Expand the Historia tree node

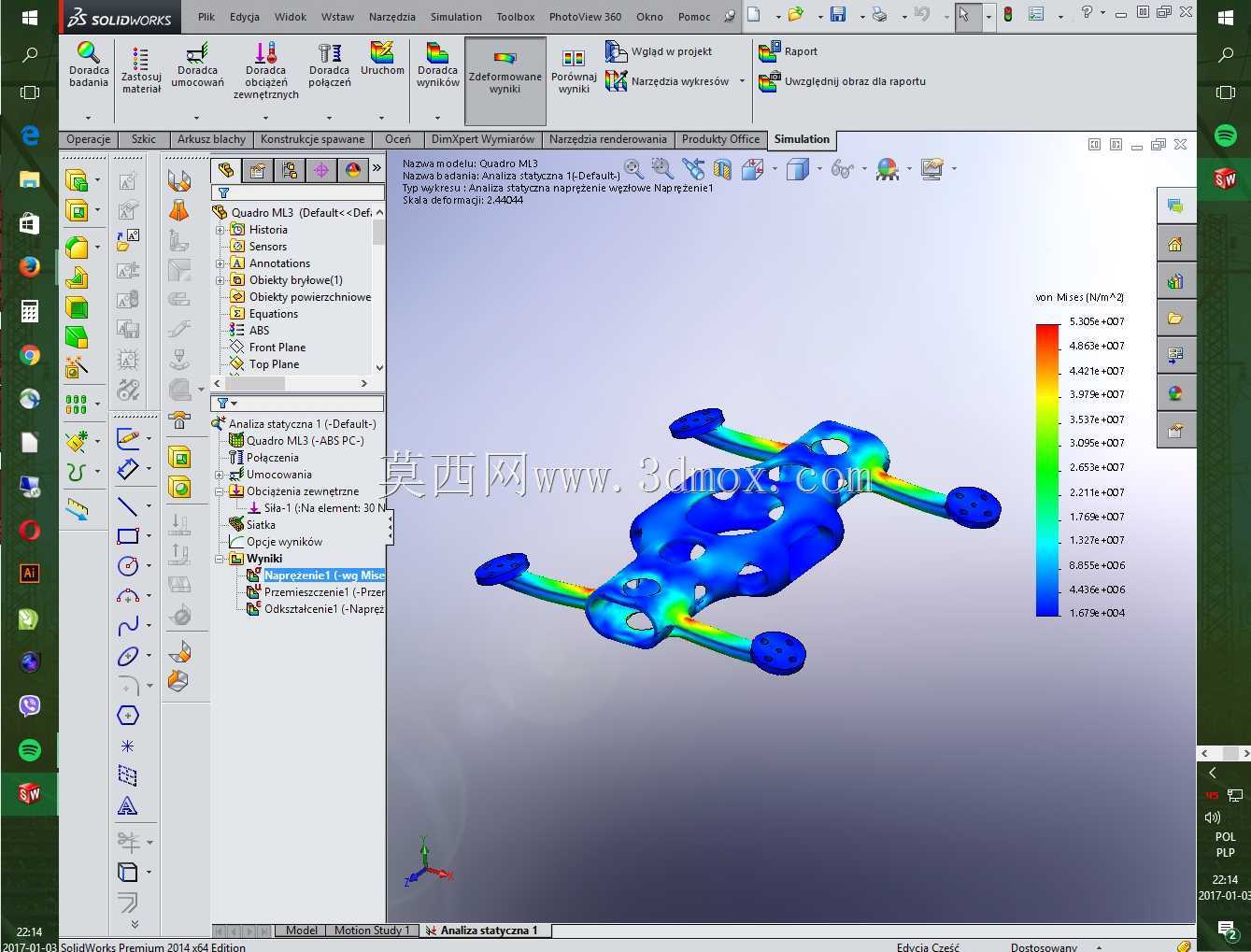220,230
